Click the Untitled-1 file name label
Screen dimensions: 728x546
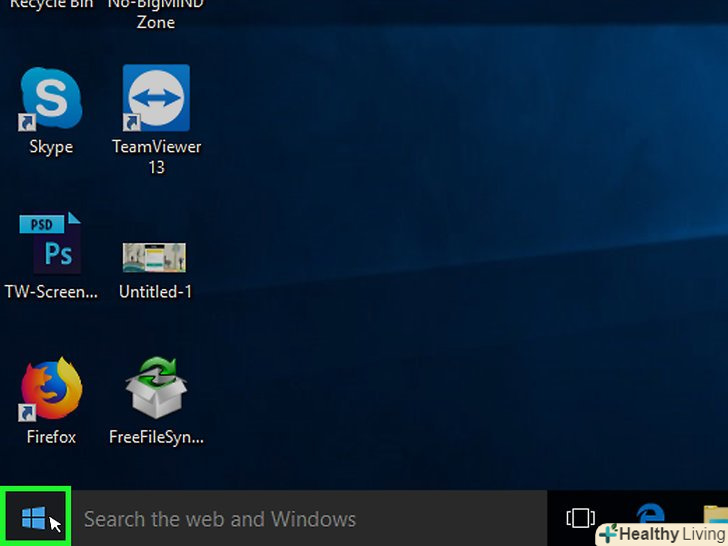click(155, 292)
